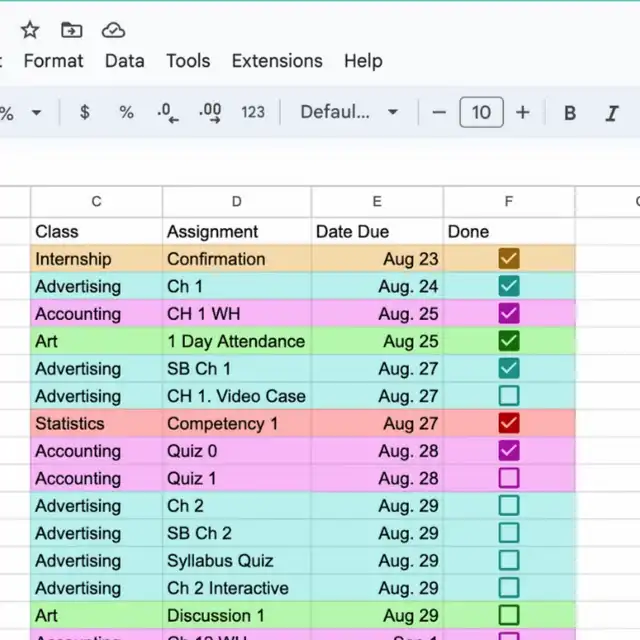This screenshot has width=640, height=640.
Task: Open the Data menu
Action: pos(124,61)
